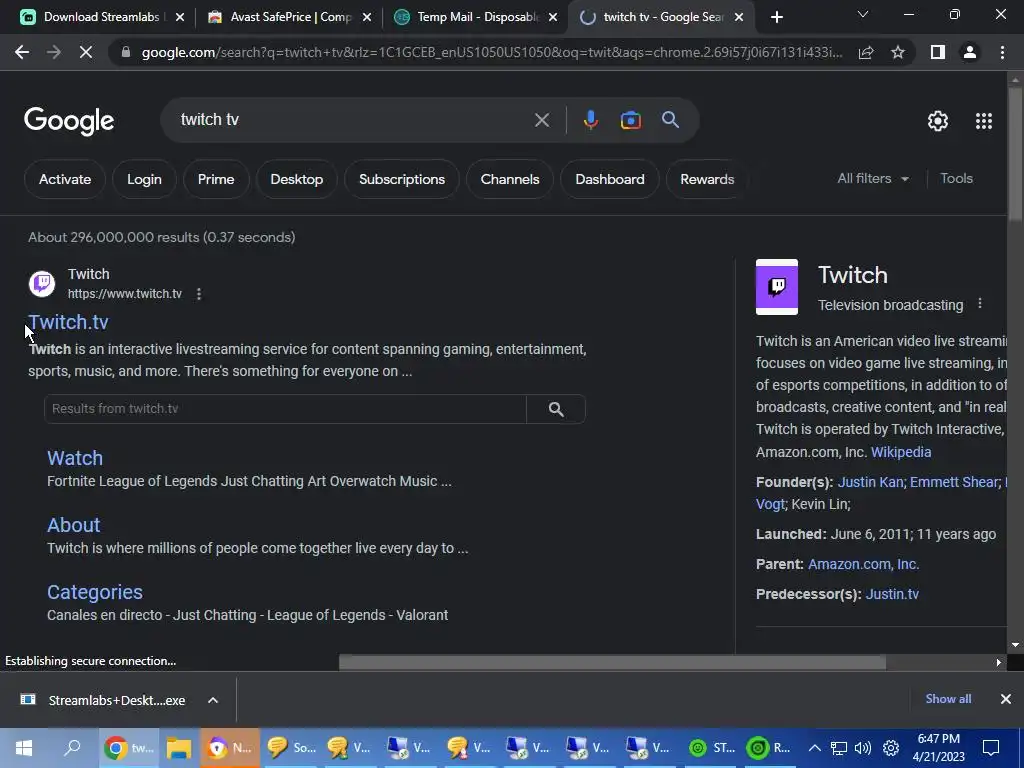Open Twitch knowledge panel more options
The image size is (1024, 768).
pyautogui.click(x=980, y=304)
